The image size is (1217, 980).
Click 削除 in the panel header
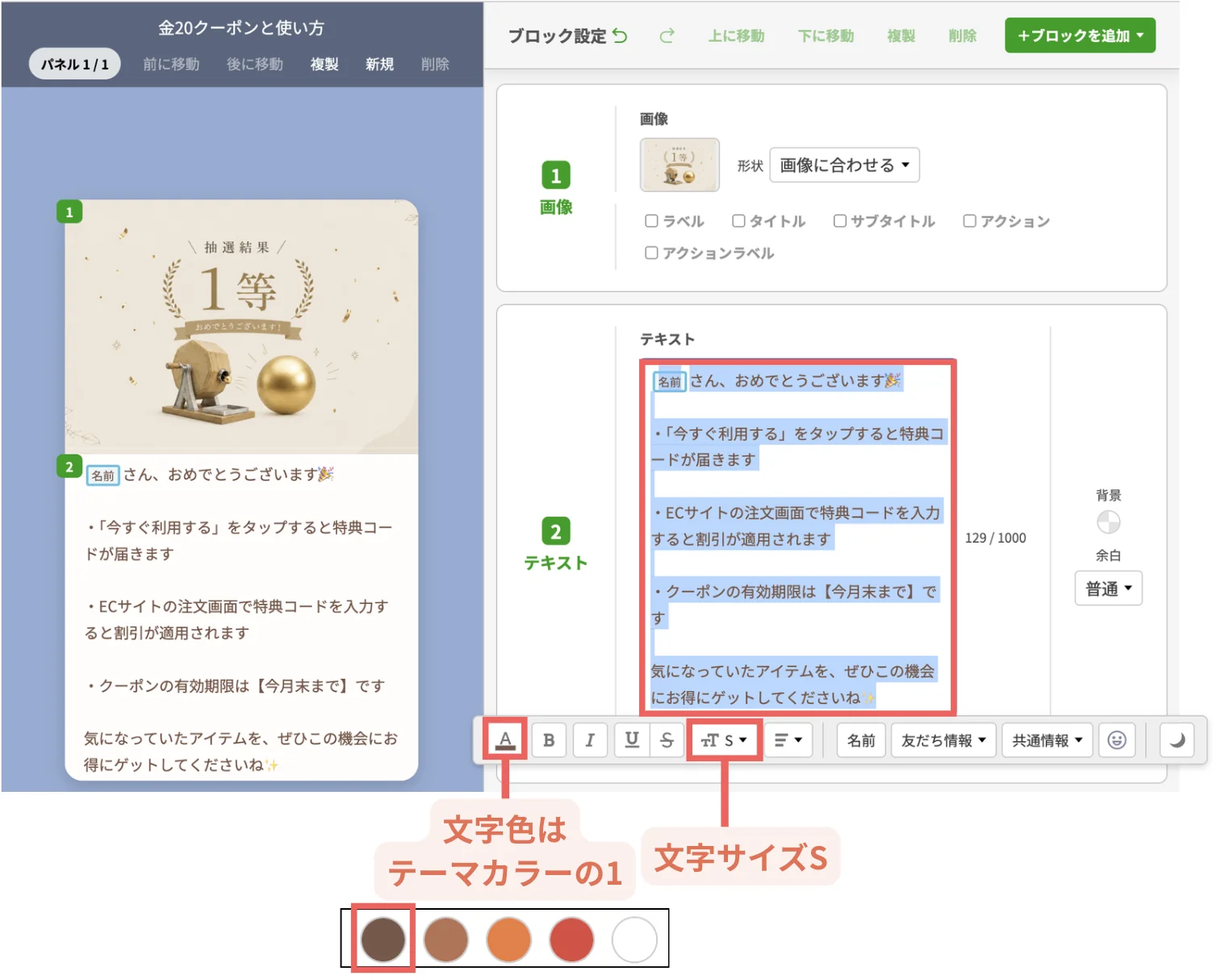(435, 64)
